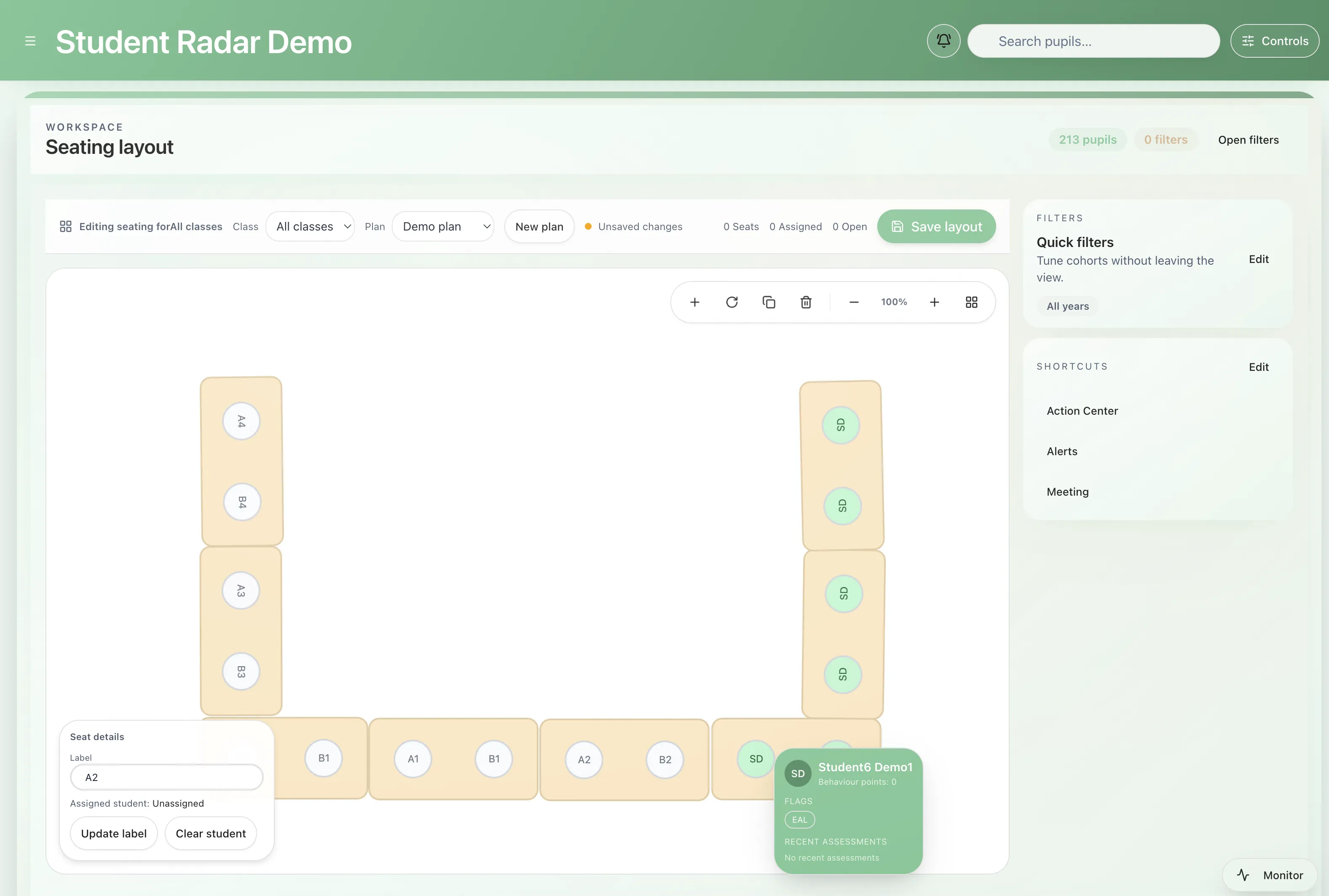Zoom out the canvas with the minus icon
Screen dimensions: 1329x896
[x=854, y=302]
